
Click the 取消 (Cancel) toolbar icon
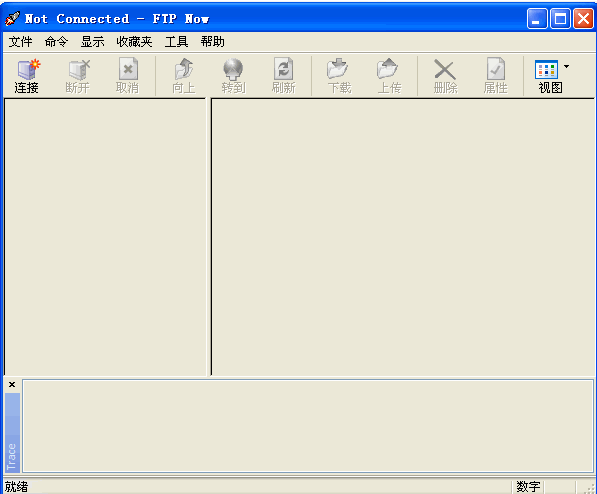tap(128, 69)
